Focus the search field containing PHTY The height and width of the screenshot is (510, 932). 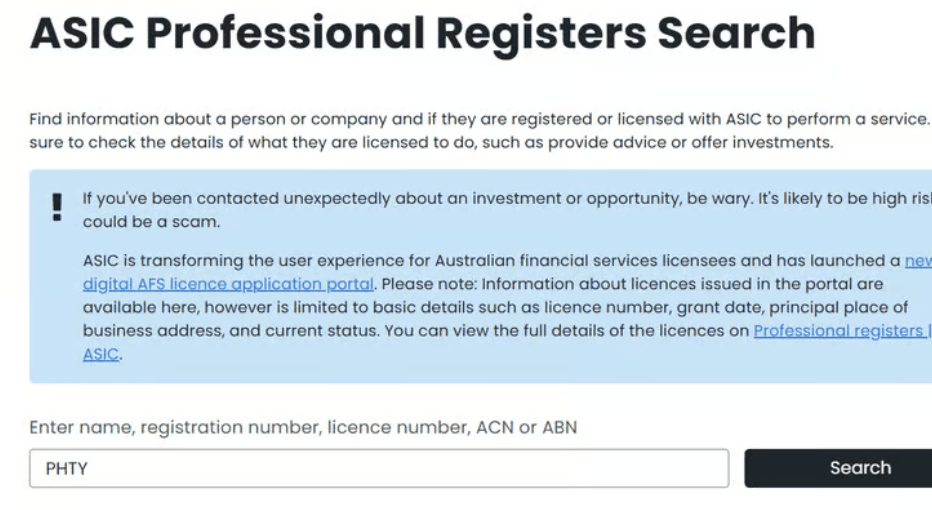point(380,468)
